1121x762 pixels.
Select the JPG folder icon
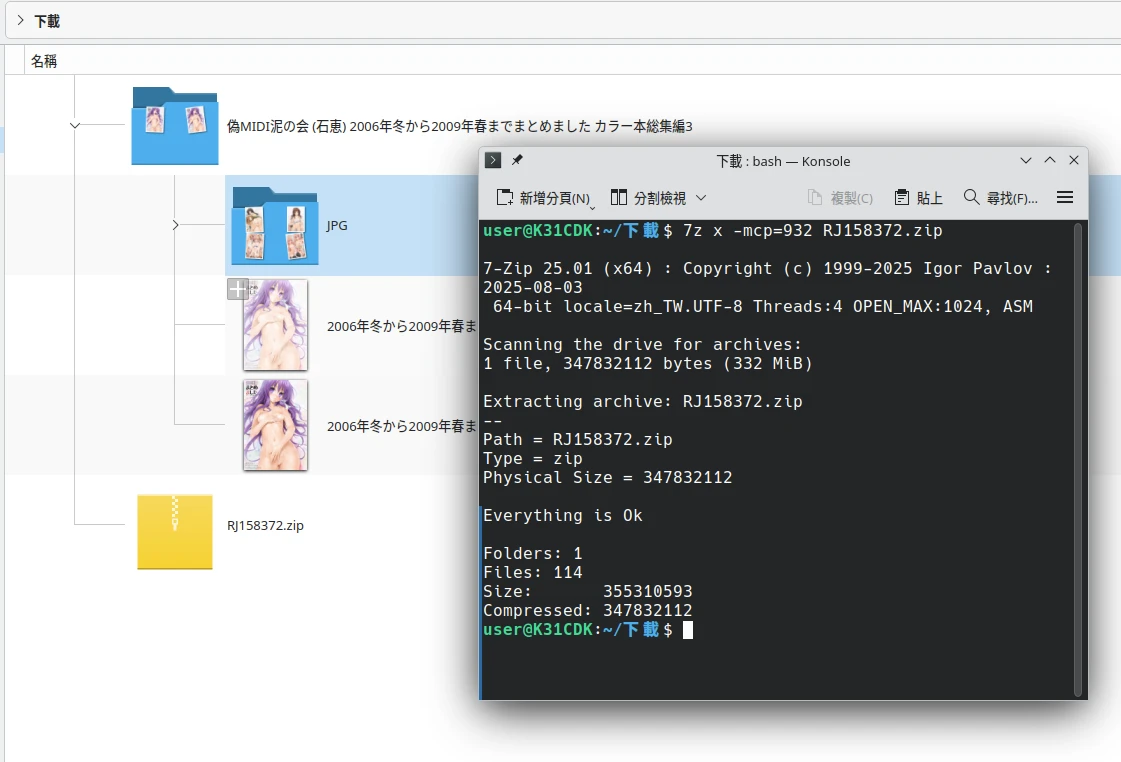click(275, 225)
